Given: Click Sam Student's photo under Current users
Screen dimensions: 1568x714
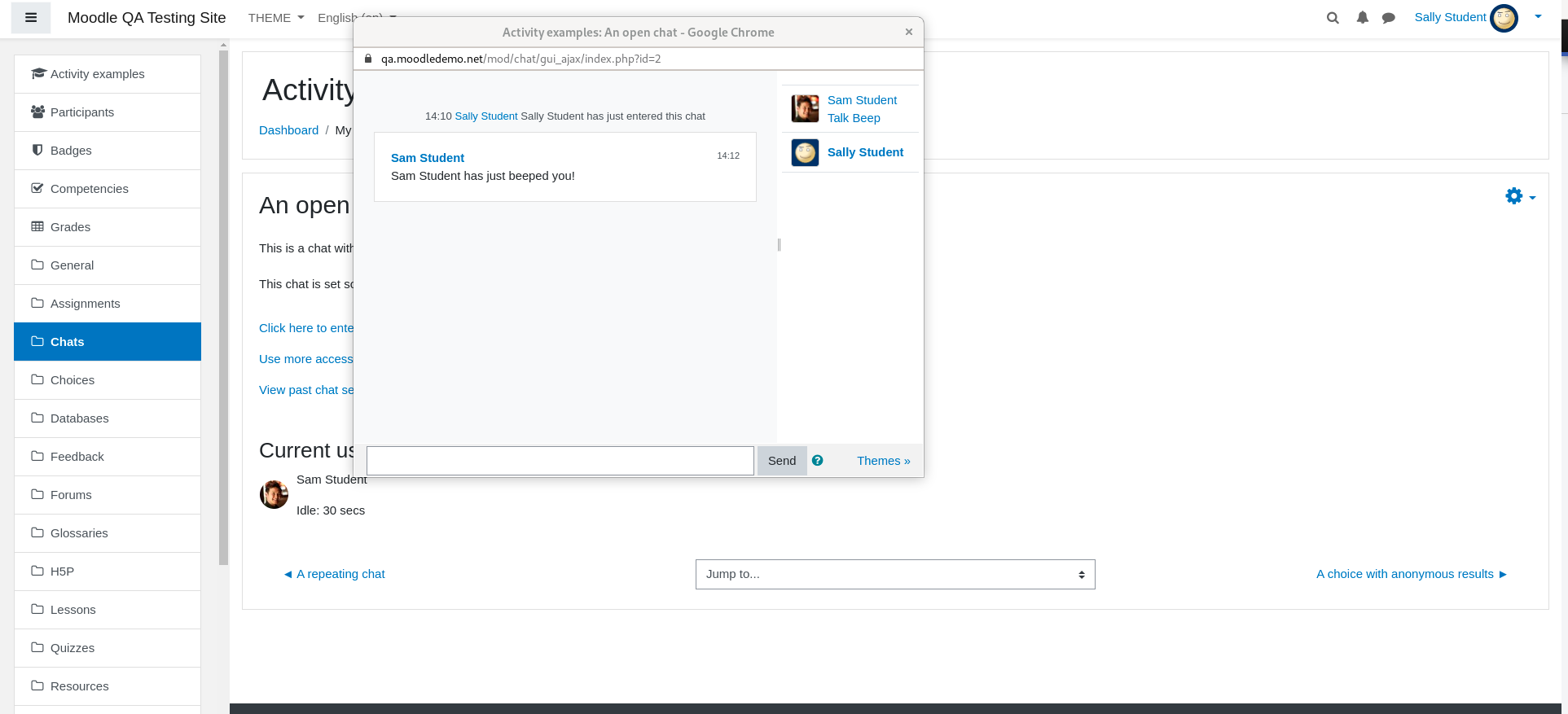Looking at the screenshot, I should [274, 494].
